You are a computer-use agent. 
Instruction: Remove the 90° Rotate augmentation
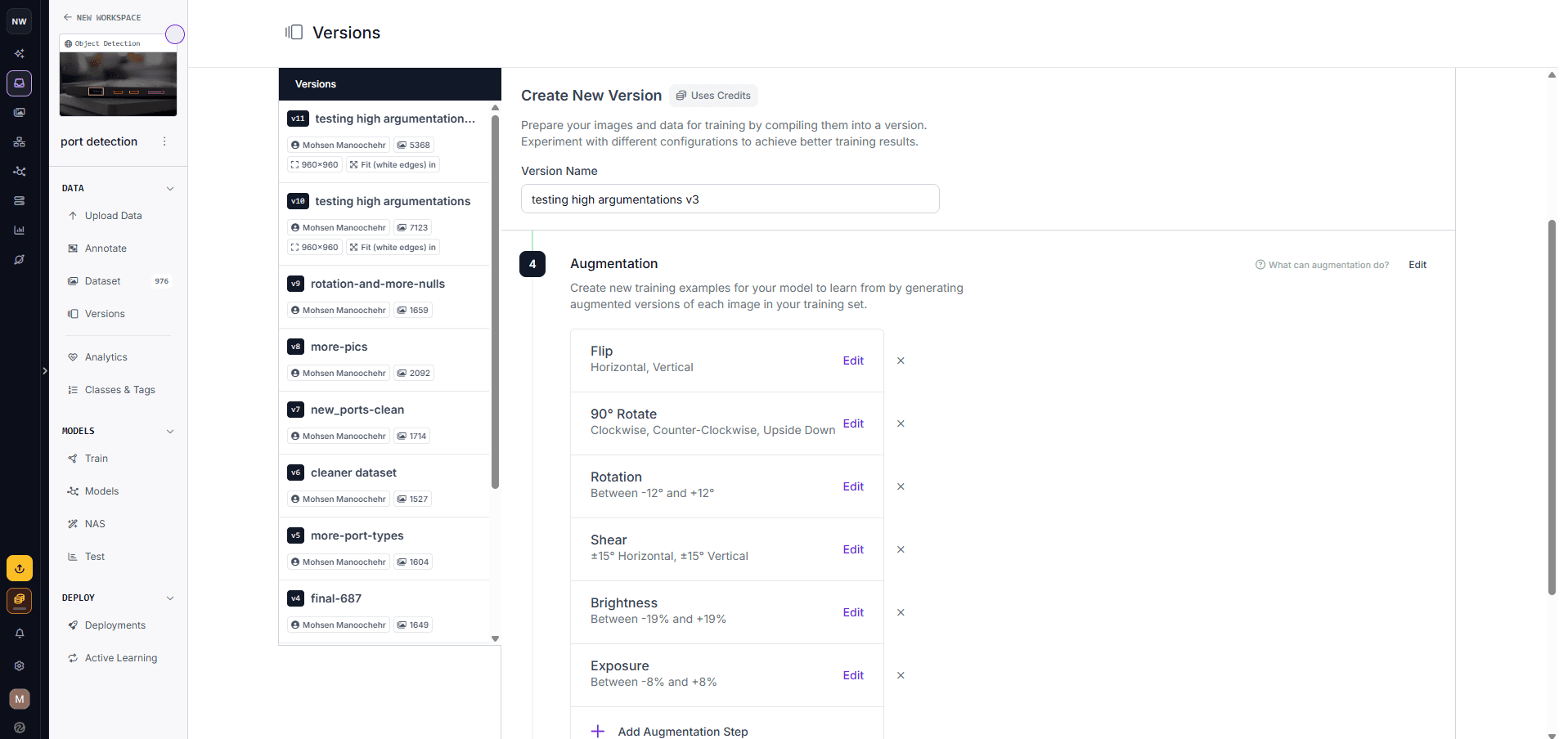[x=901, y=423]
